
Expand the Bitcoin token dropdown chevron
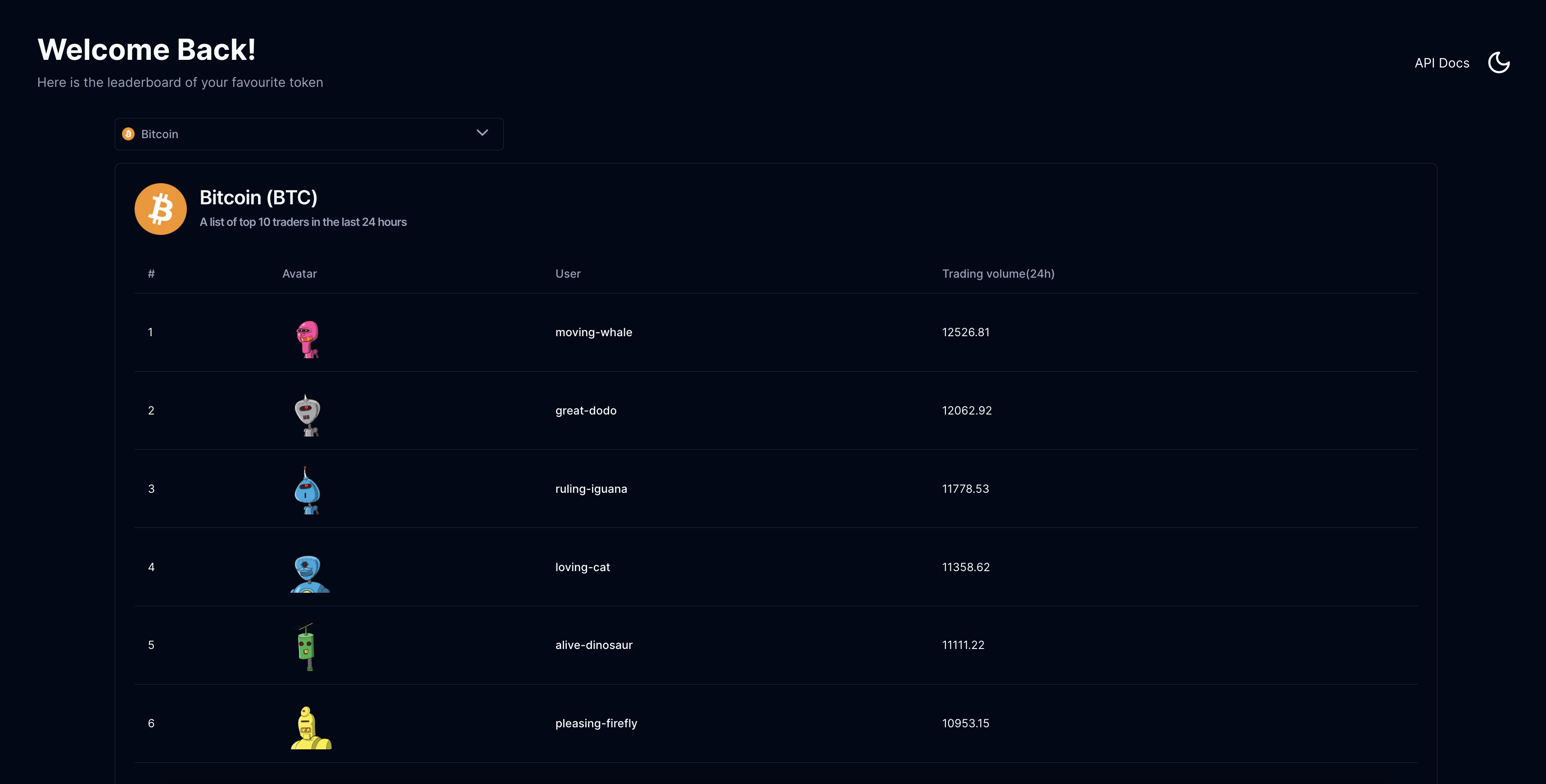point(482,133)
